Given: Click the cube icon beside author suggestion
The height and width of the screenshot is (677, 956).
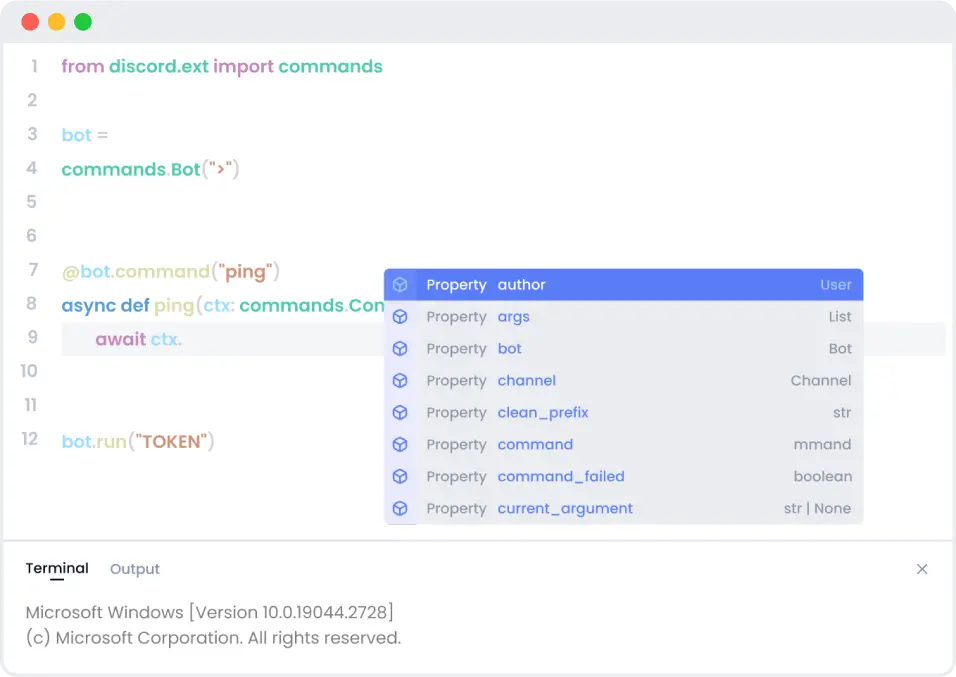Looking at the screenshot, I should 400,285.
